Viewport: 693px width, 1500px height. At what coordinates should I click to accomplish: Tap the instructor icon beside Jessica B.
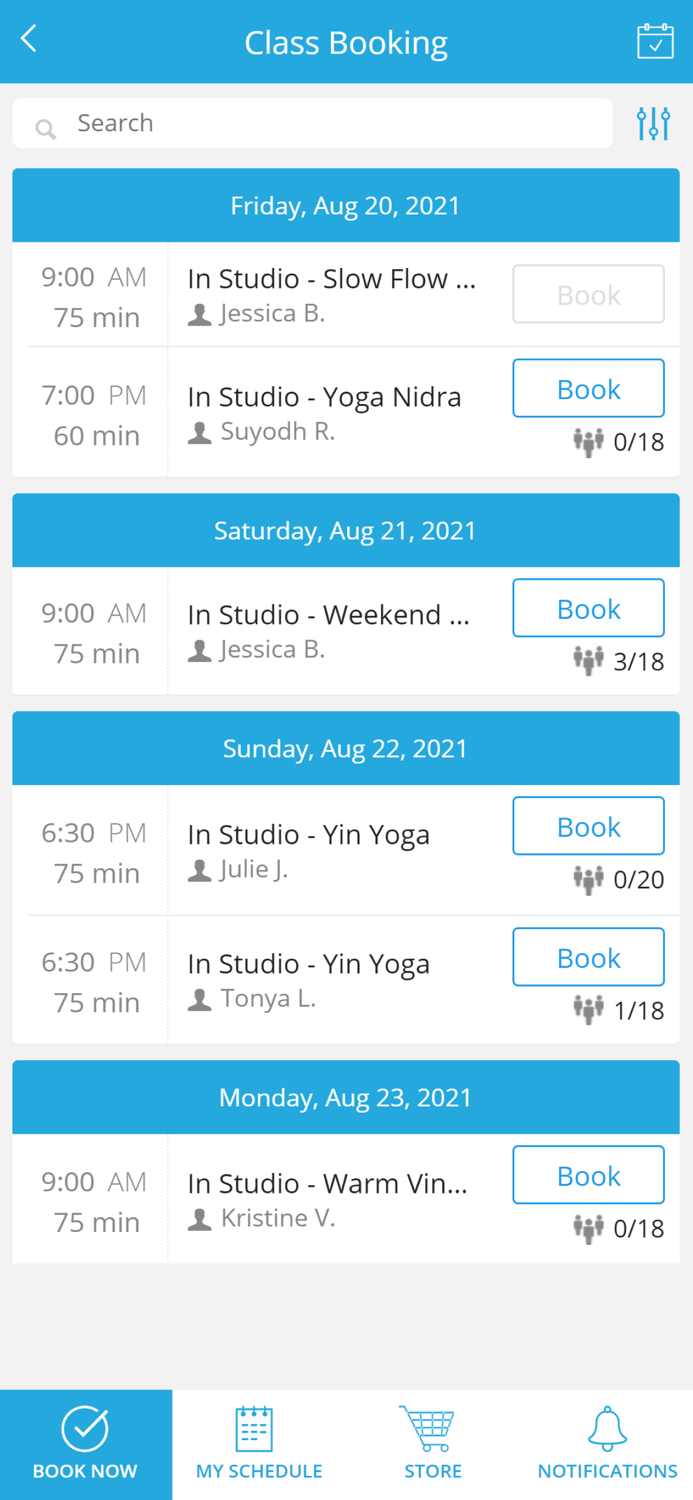(197, 312)
